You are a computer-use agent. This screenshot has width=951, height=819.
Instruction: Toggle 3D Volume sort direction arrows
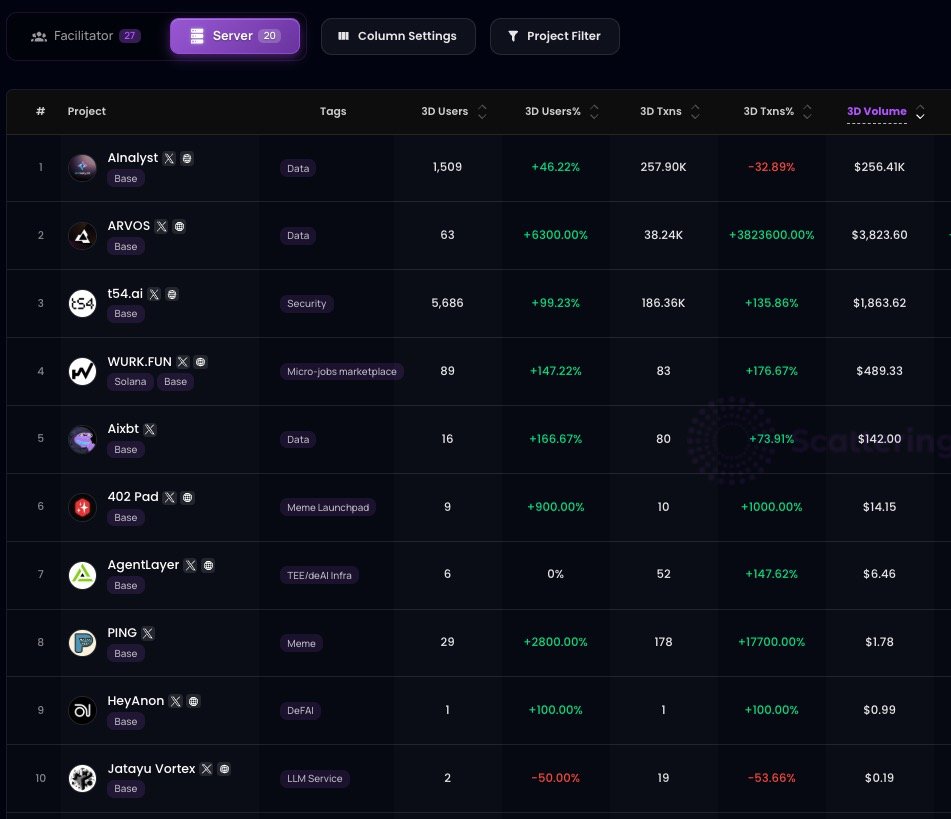tap(920, 112)
